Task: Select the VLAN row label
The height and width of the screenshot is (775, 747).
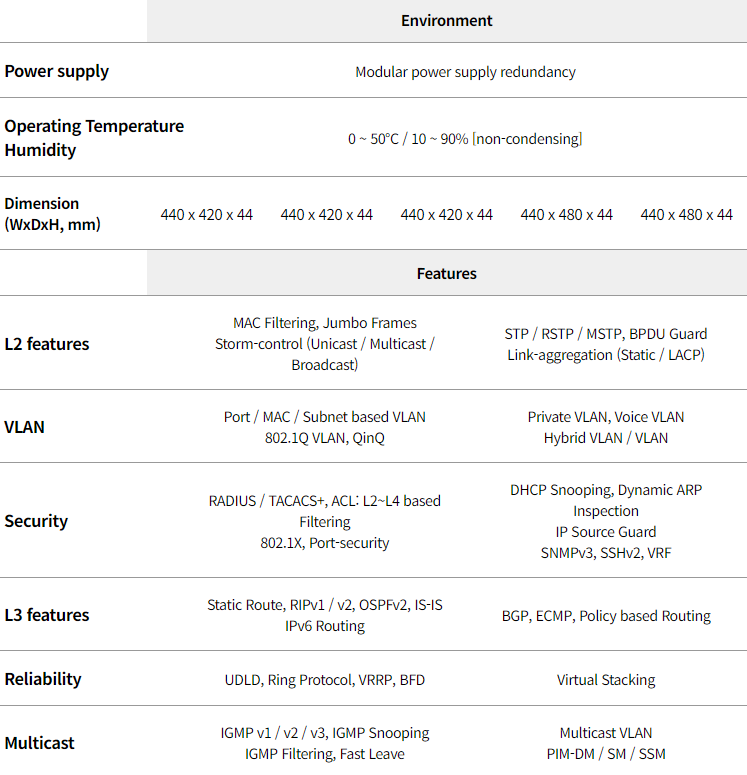Action: click(24, 427)
